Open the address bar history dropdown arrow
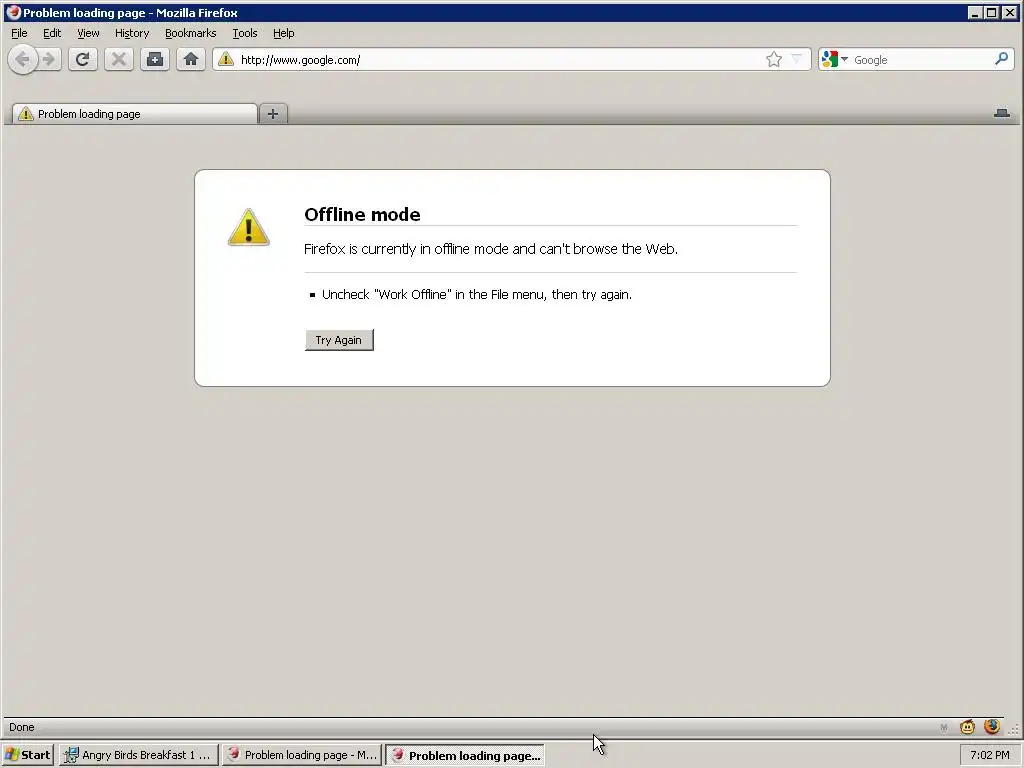This screenshot has height=768, width=1024. pyautogui.click(x=797, y=59)
